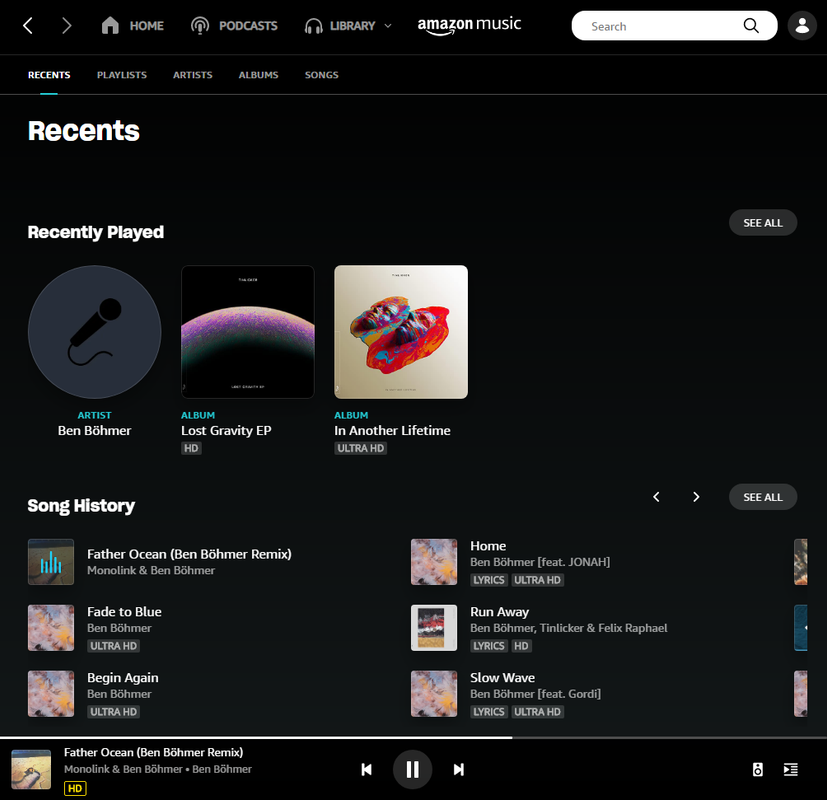The width and height of the screenshot is (827, 800).
Task: Play Home via its cover art
Action: (x=434, y=562)
